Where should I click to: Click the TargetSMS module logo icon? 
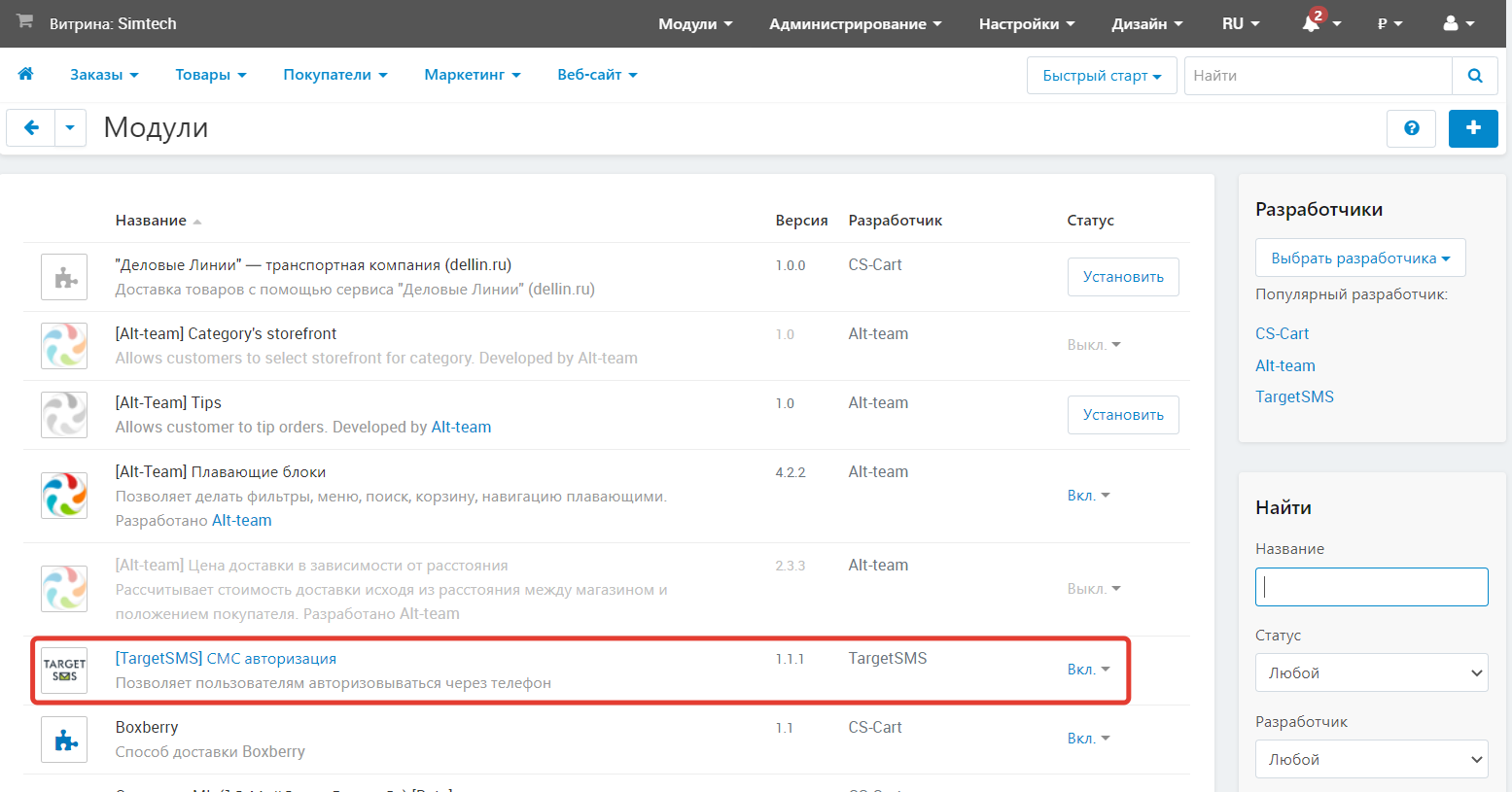[64, 671]
